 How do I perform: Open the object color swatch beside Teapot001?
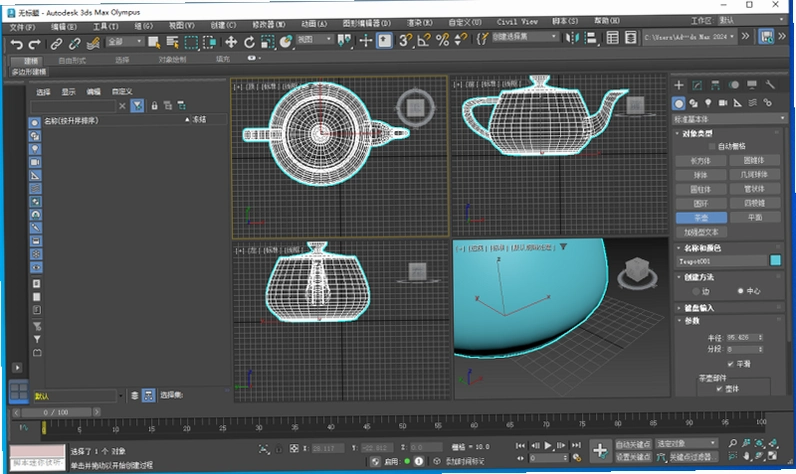[775, 260]
